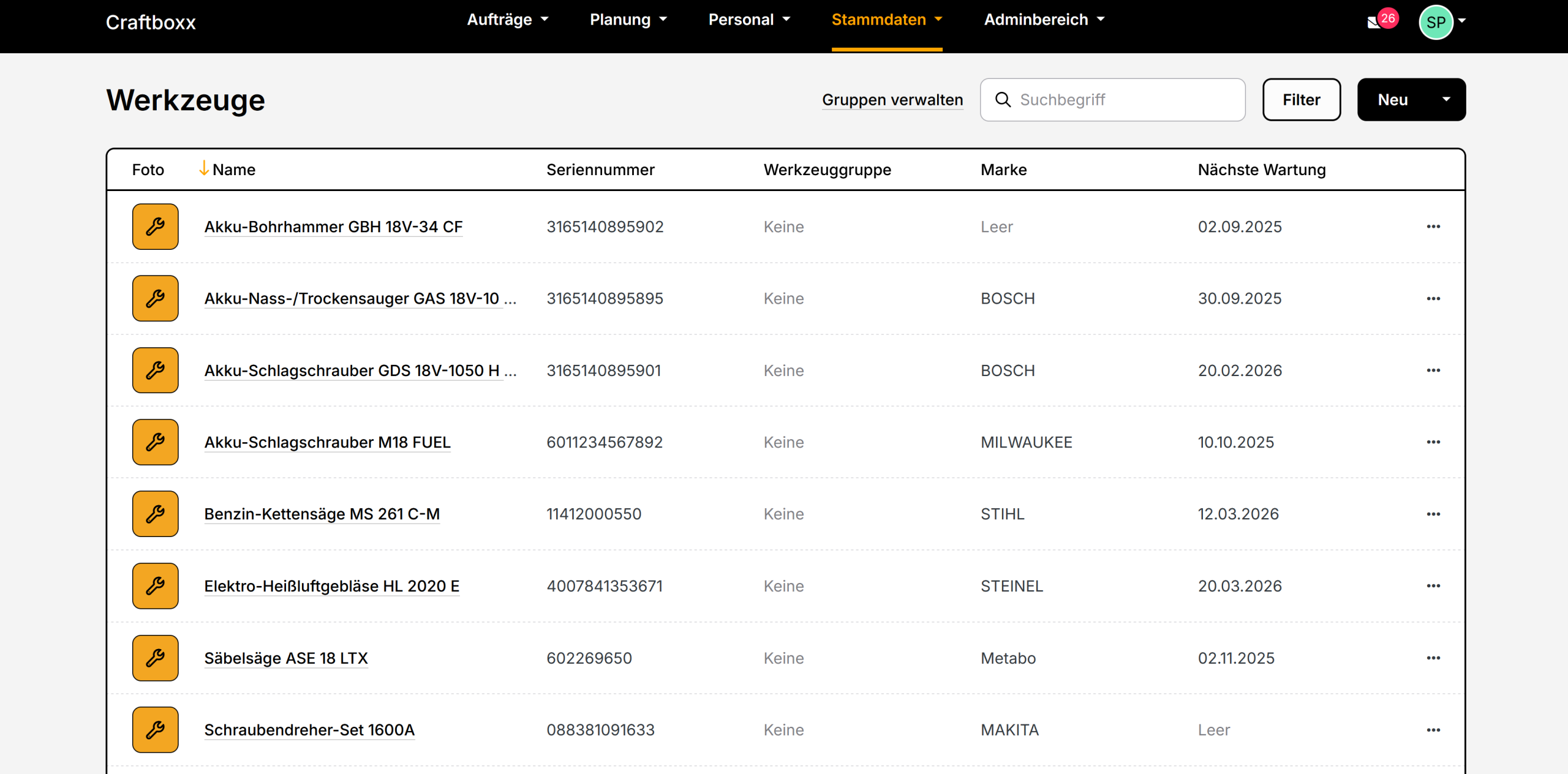Viewport: 1568px width, 774px height.
Task: Open three-dot menu for Elektro-Heißluftgebläse row
Action: pyautogui.click(x=1433, y=586)
